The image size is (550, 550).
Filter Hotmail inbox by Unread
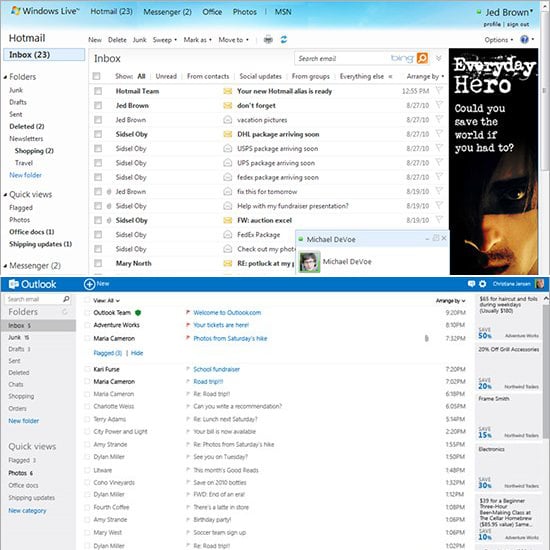166,76
